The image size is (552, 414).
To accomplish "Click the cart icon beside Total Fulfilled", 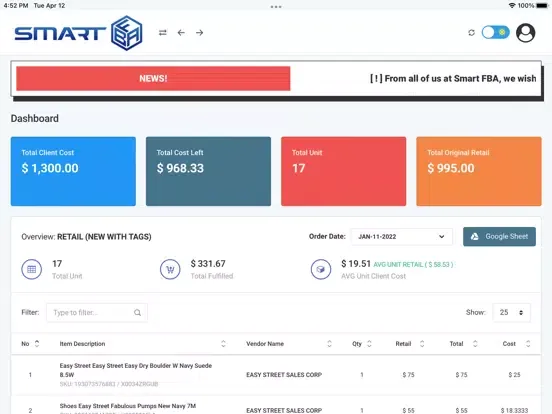I will 170,269.
